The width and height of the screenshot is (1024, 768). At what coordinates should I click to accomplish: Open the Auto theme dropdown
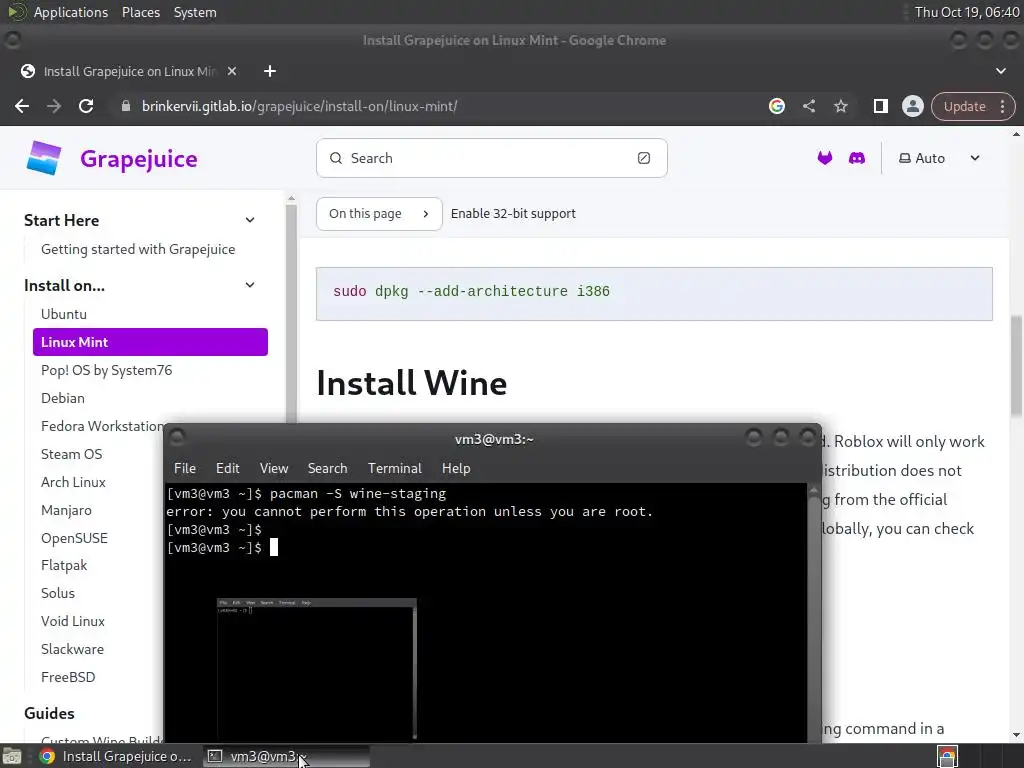939,158
